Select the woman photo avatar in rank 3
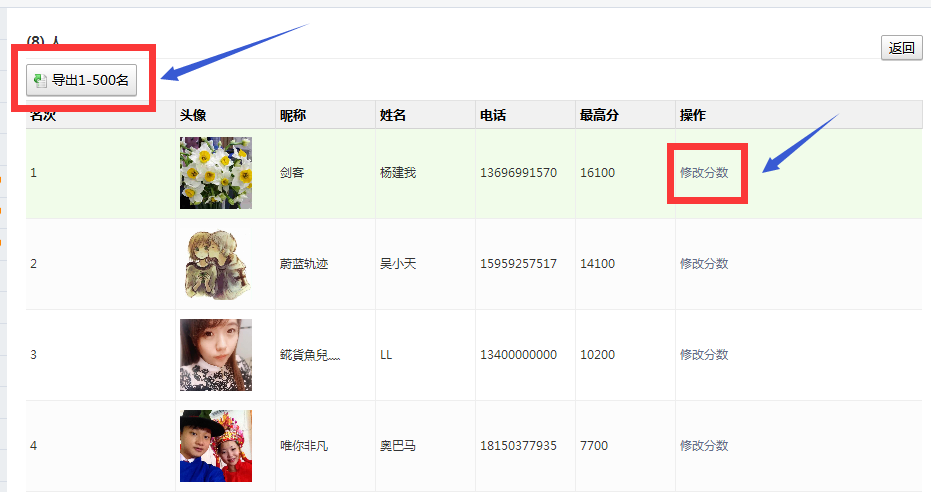The image size is (931, 492). (216, 355)
